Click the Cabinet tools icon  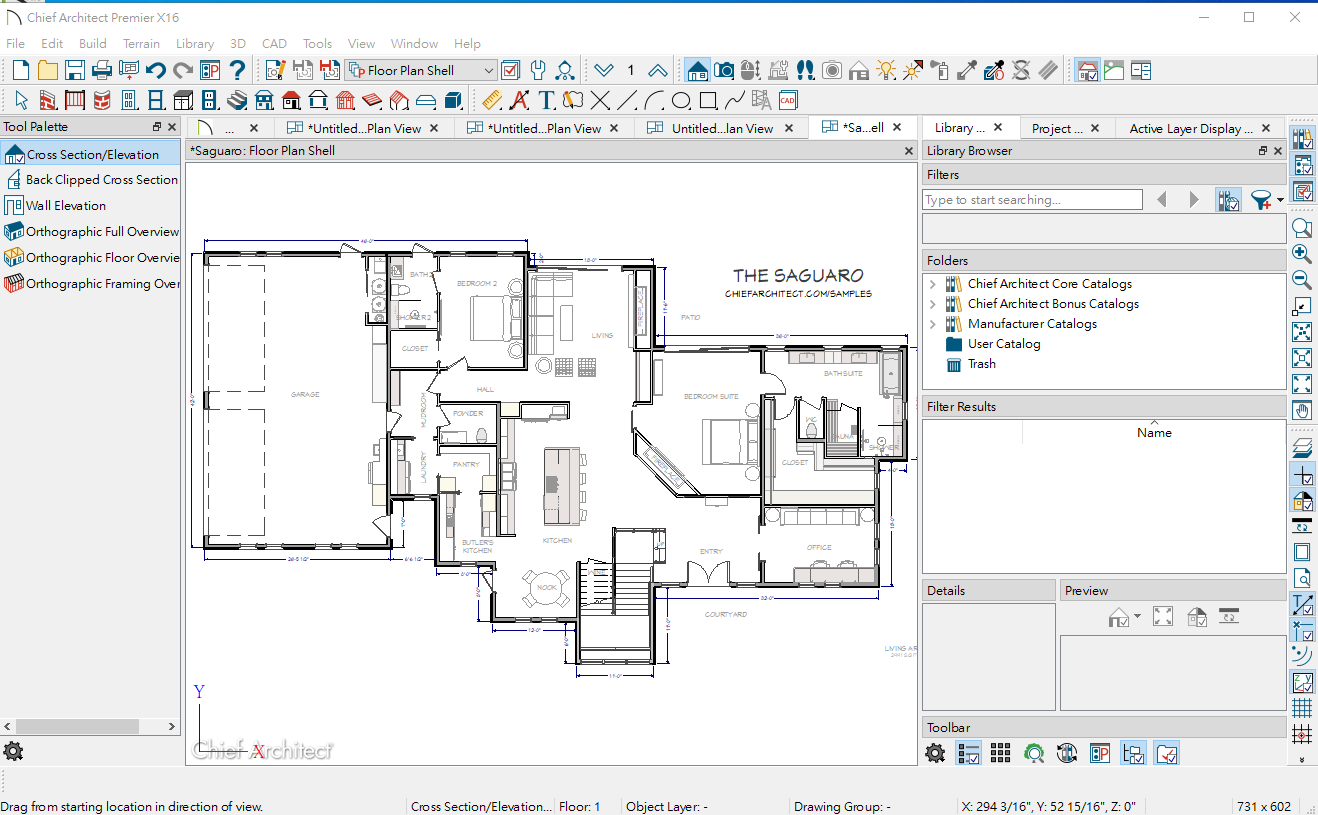click(183, 100)
